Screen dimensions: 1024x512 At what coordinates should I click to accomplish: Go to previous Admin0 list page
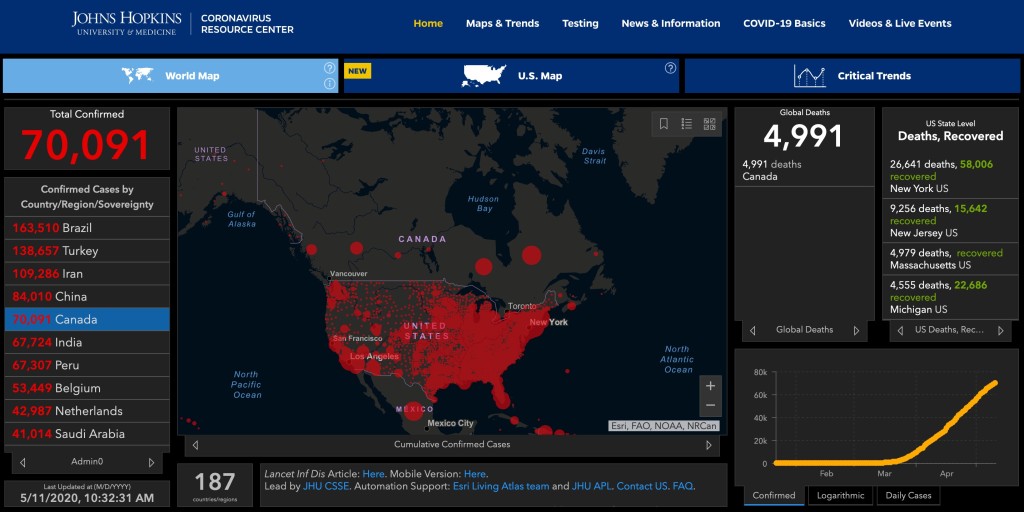(x=23, y=462)
